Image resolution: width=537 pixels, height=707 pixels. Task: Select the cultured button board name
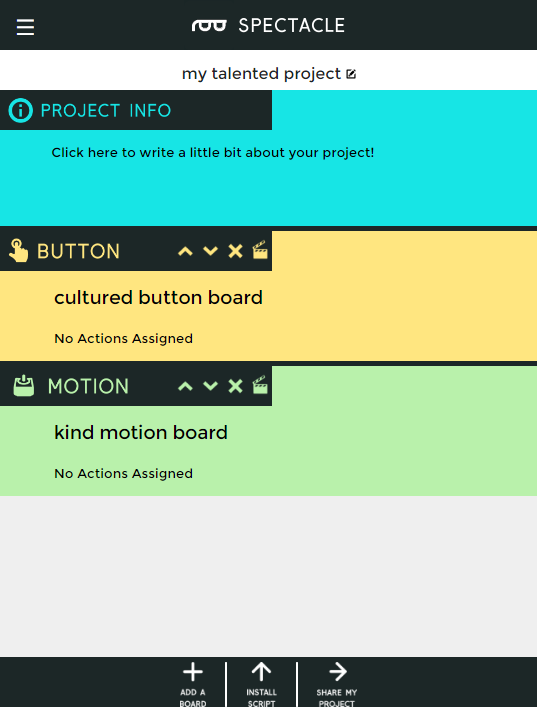click(158, 298)
